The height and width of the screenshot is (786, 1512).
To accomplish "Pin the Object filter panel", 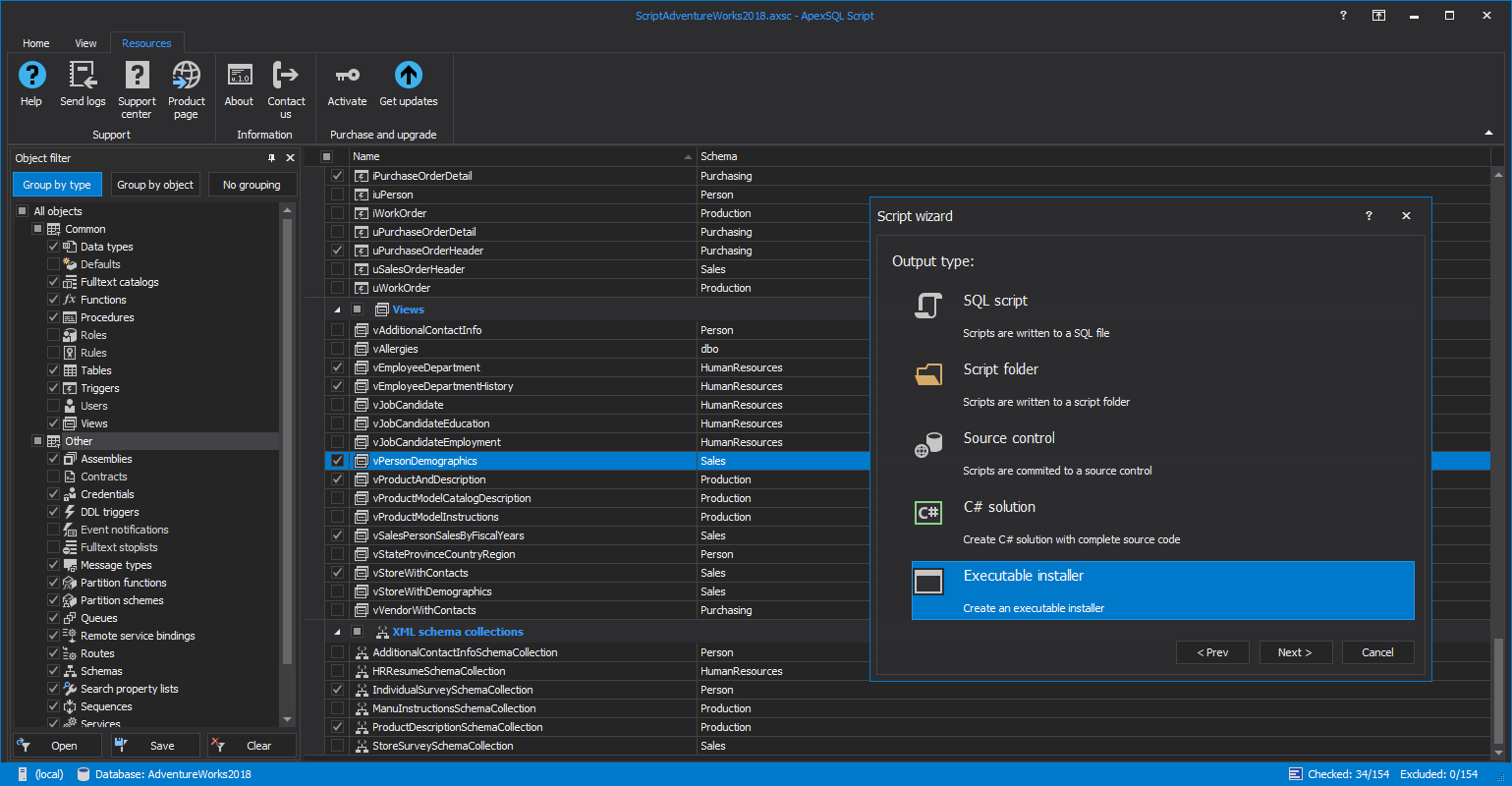I will click(x=272, y=158).
